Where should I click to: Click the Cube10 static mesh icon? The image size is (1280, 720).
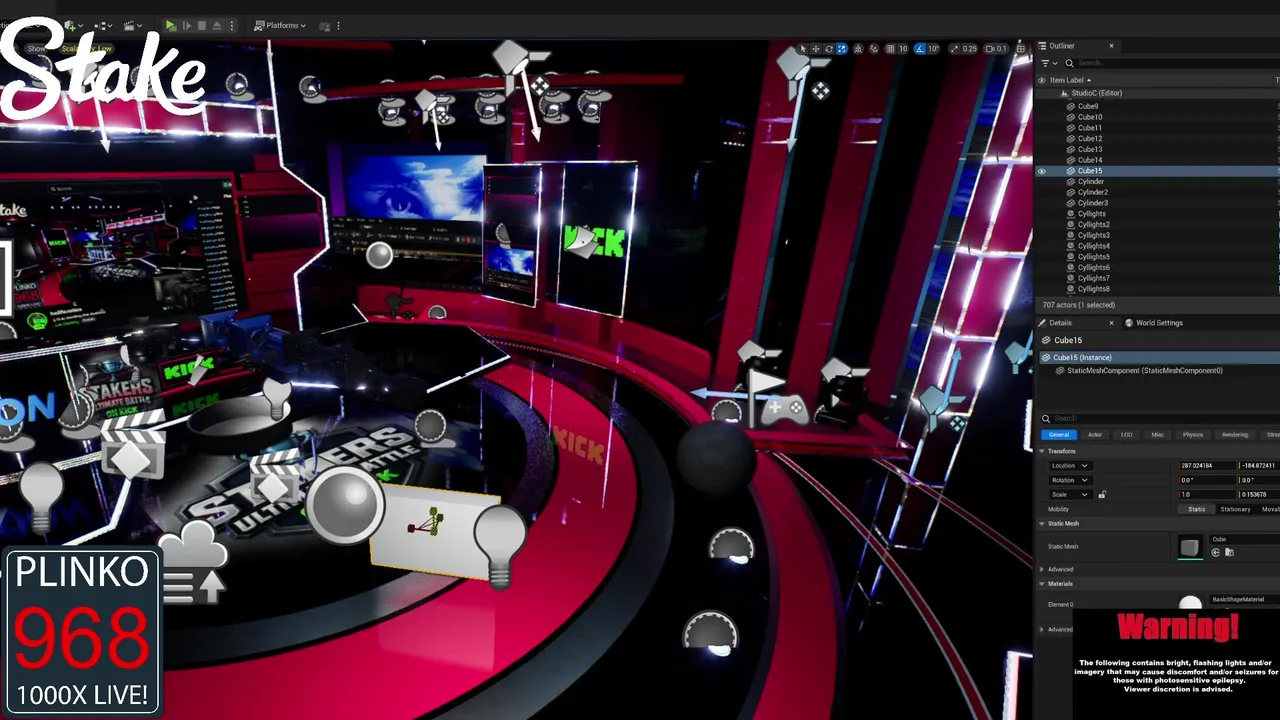tap(1071, 117)
